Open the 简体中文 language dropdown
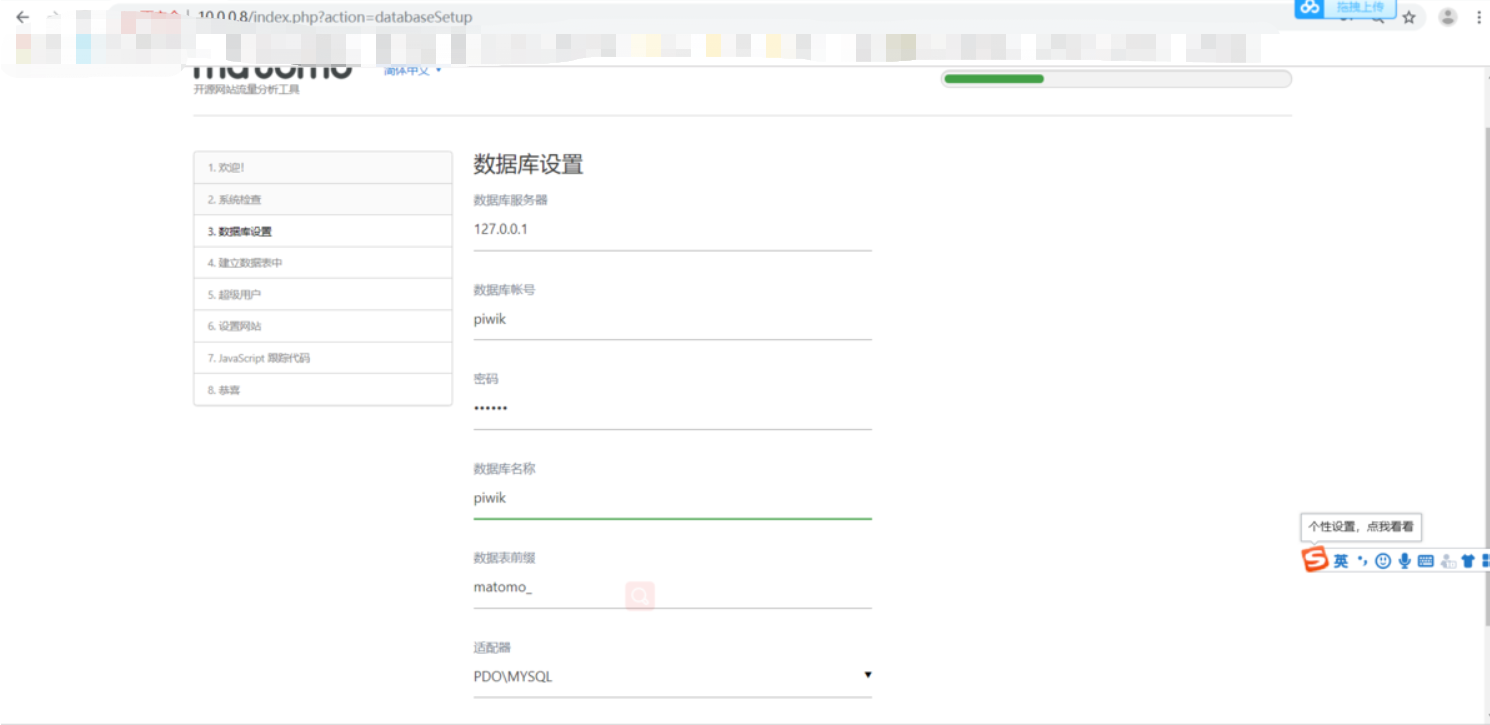The height and width of the screenshot is (725, 1490). point(412,70)
